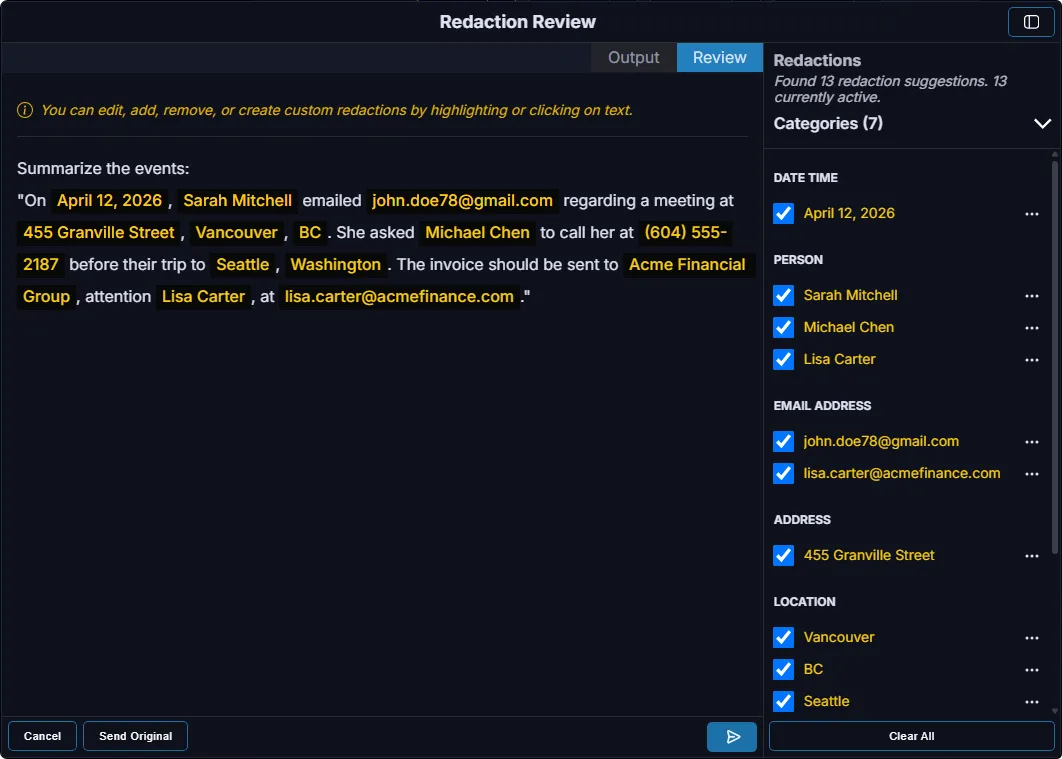Open options menu for Michael Chen
This screenshot has width=1062, height=759.
1032,328
